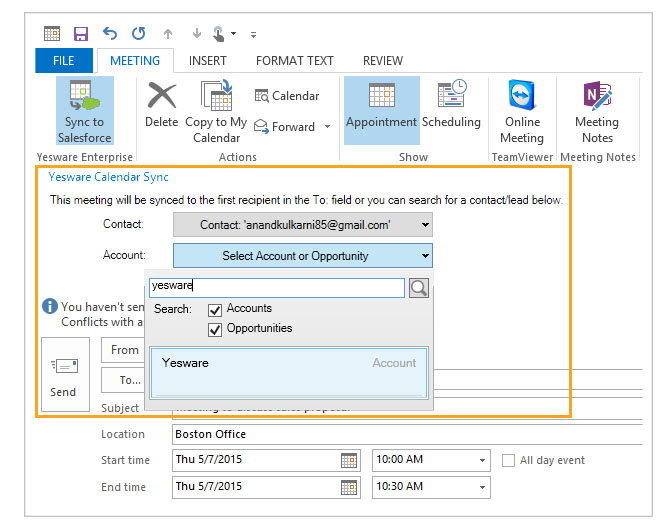Enable the All day event checkbox
668x525 pixels.
pos(508,460)
